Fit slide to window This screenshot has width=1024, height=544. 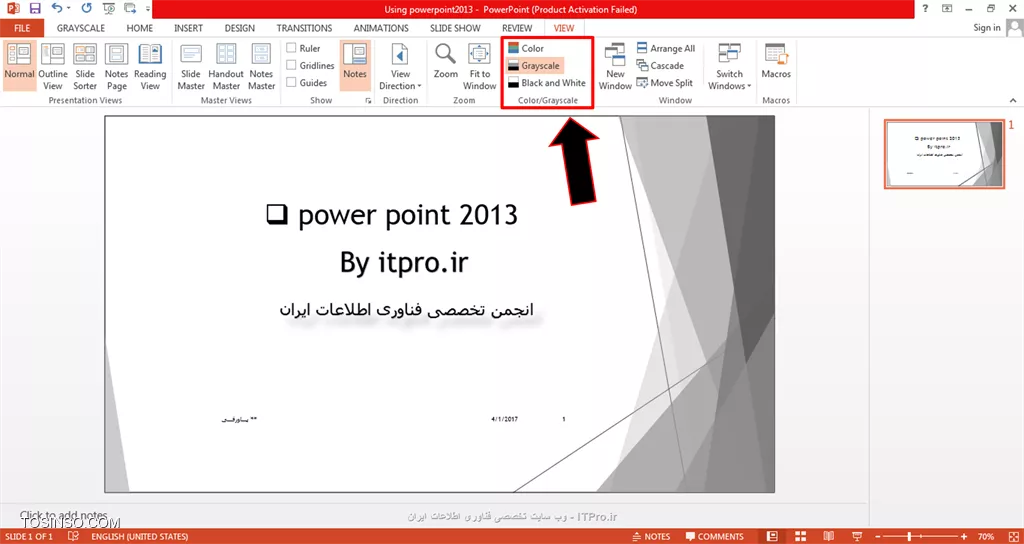click(x=479, y=66)
